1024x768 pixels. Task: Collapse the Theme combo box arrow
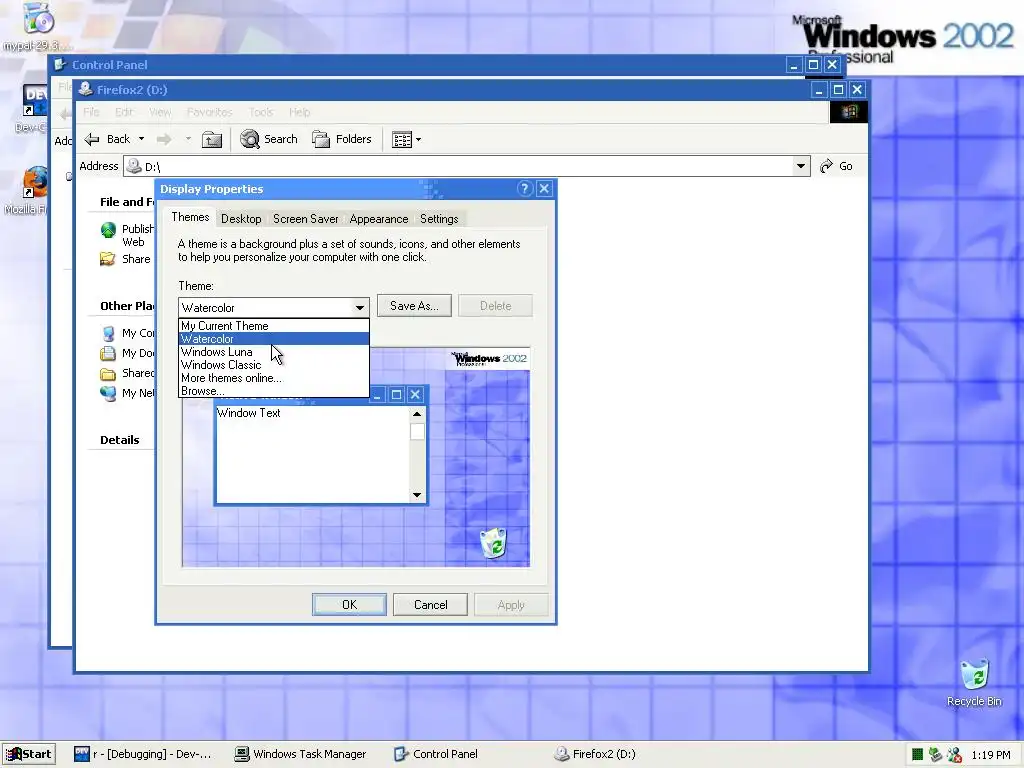(360, 308)
